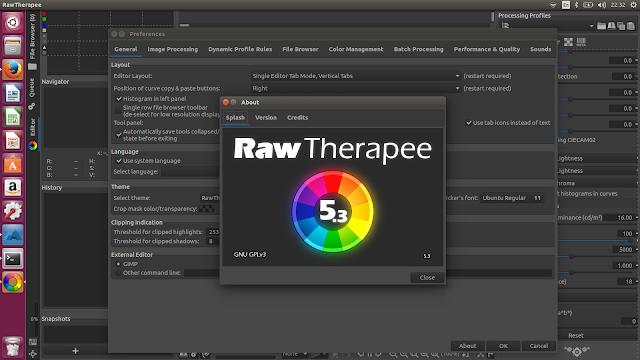This screenshot has width=640, height=360.
Task: Toggle green channel in histogram panel
Action: pos(44,19)
